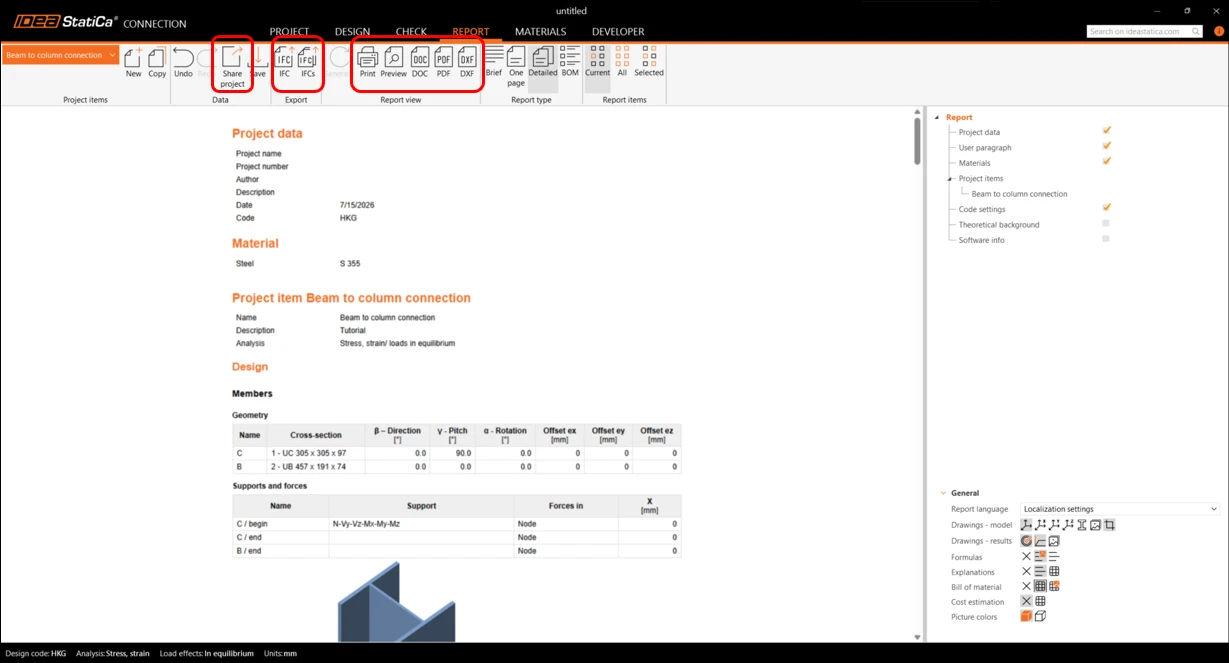Select circular icon in Drawings - results
The width and height of the screenshot is (1229, 663).
1026,541
